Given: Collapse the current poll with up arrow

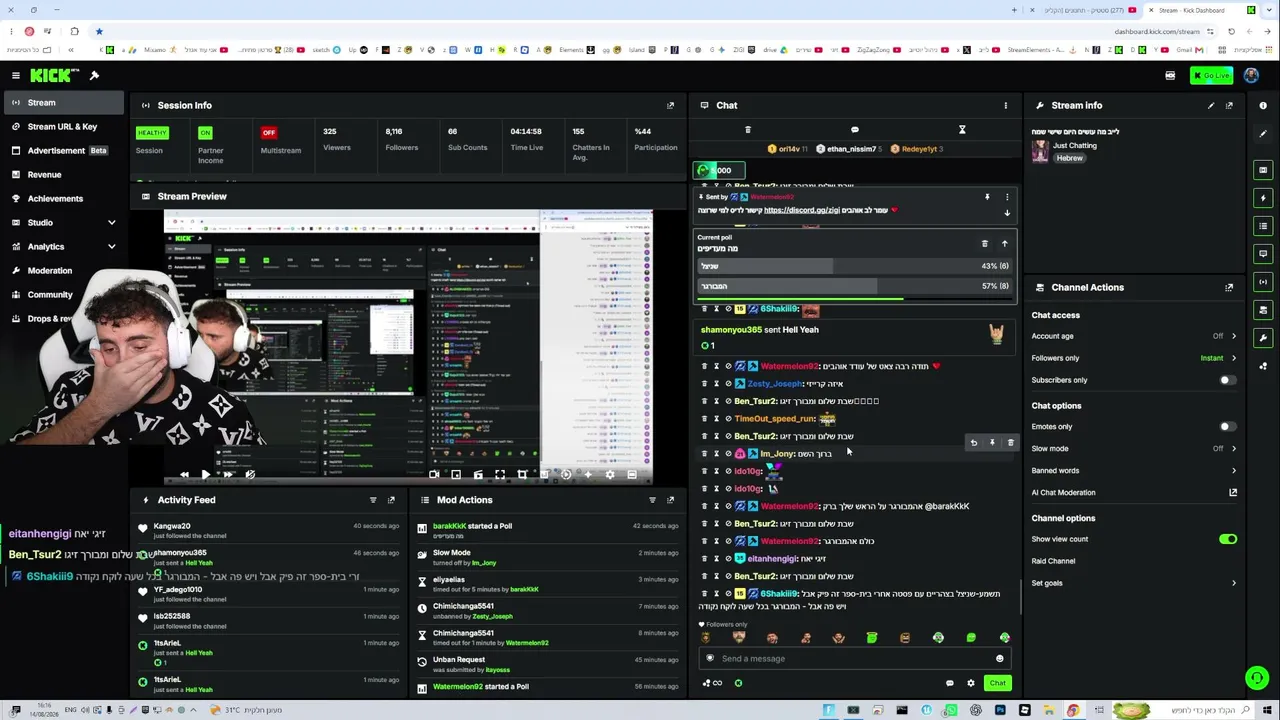Looking at the screenshot, I should (1005, 243).
